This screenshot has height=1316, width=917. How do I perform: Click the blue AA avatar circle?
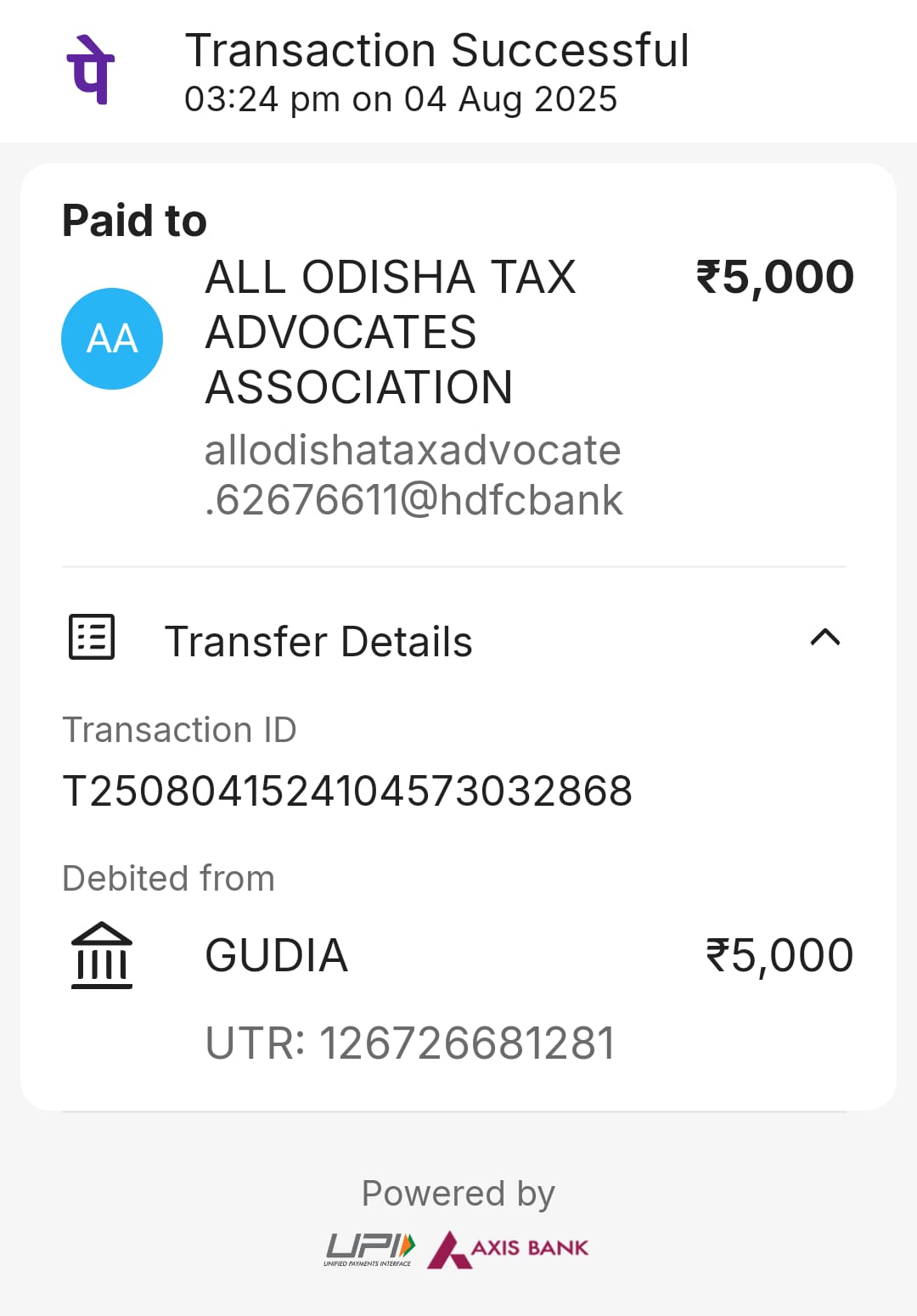[112, 339]
